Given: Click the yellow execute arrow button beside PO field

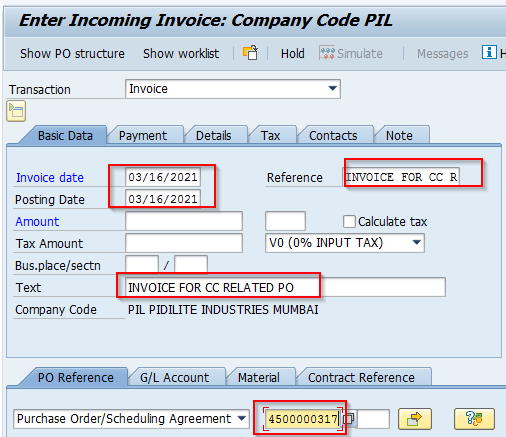Looking at the screenshot, I should tap(415, 419).
